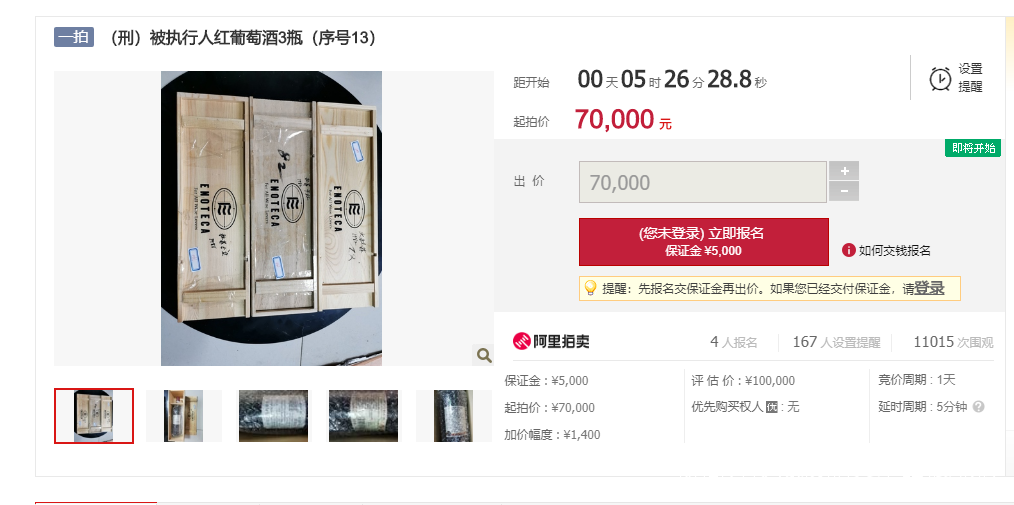Click the help question mark next to 延时周期
The image size is (1014, 505).
pyautogui.click(x=978, y=407)
